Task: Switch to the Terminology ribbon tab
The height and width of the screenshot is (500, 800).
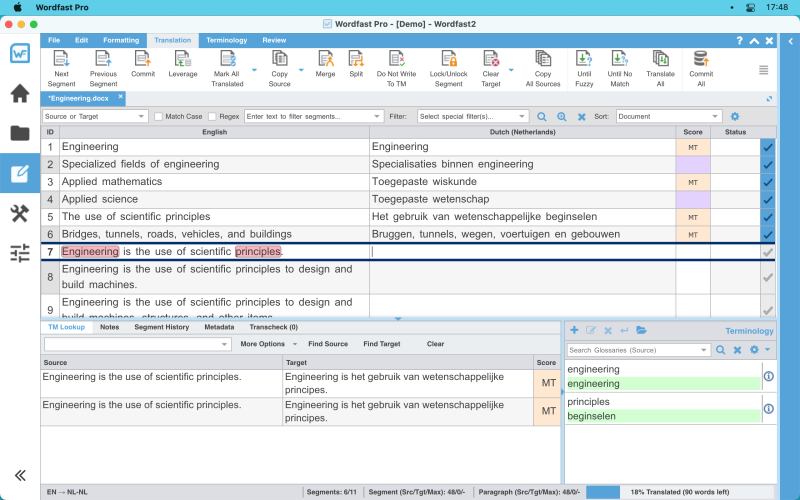Action: tap(227, 40)
